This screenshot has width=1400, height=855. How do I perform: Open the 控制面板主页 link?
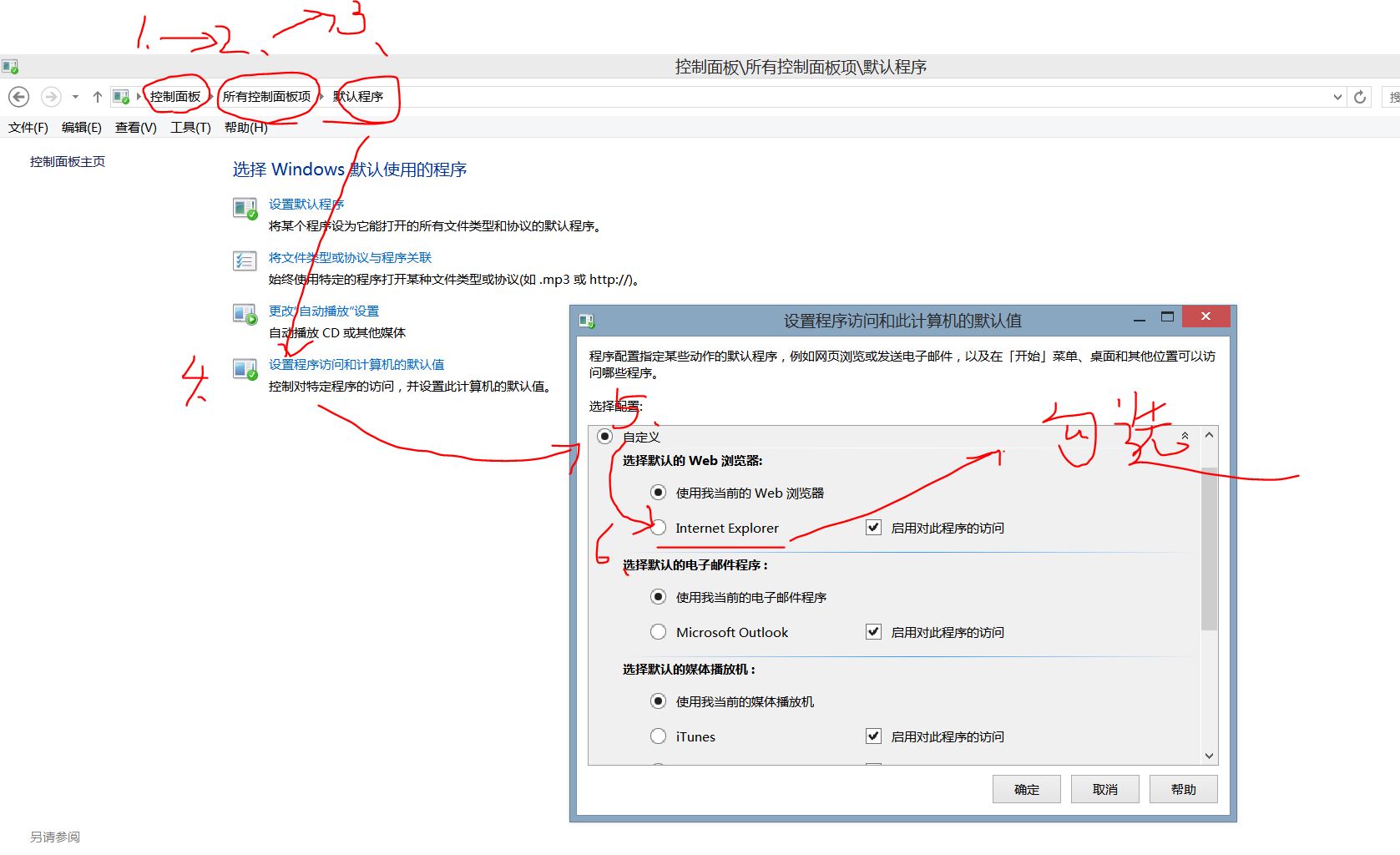68,162
